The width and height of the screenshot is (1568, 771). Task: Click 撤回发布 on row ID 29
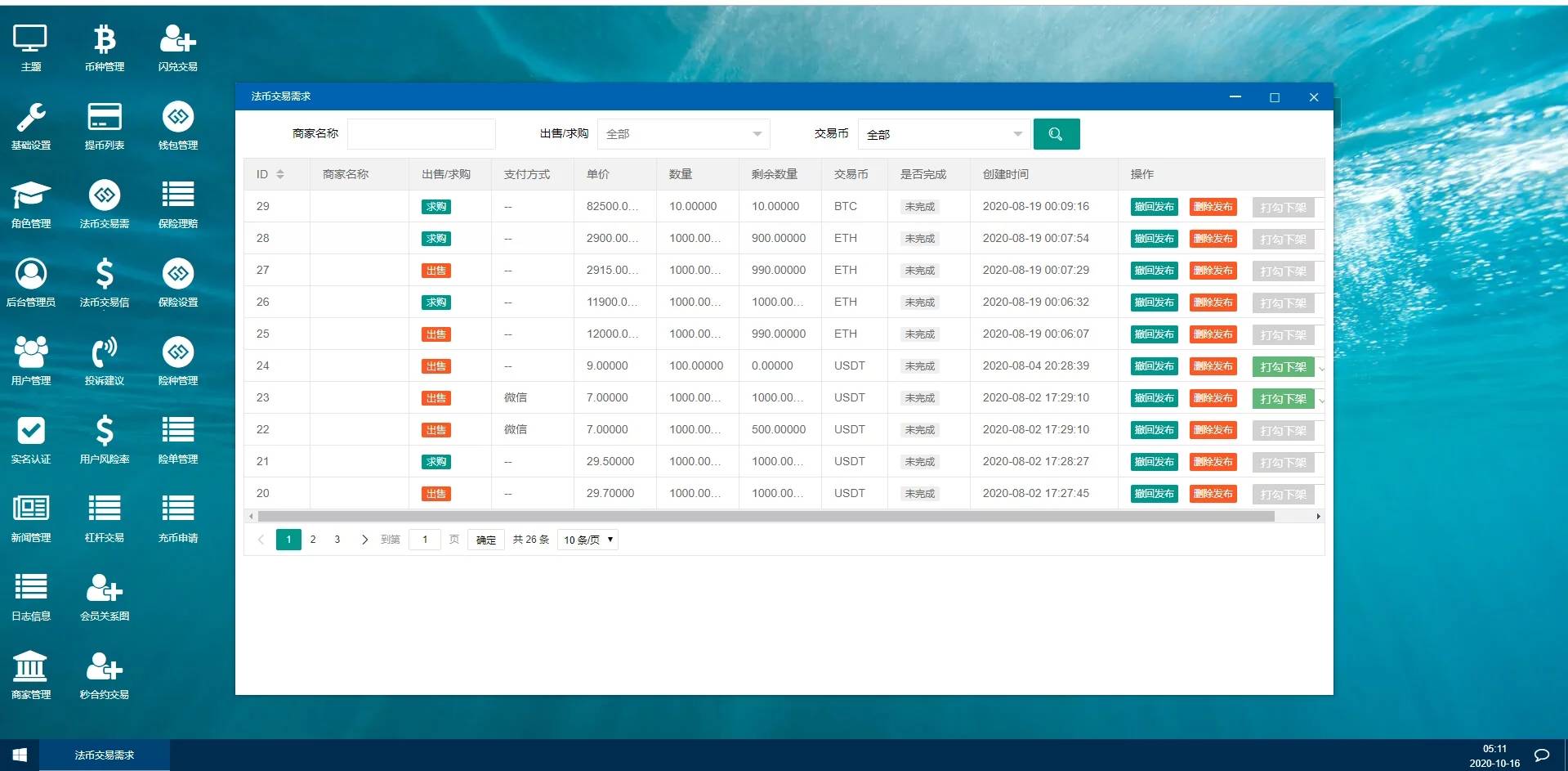(1153, 206)
